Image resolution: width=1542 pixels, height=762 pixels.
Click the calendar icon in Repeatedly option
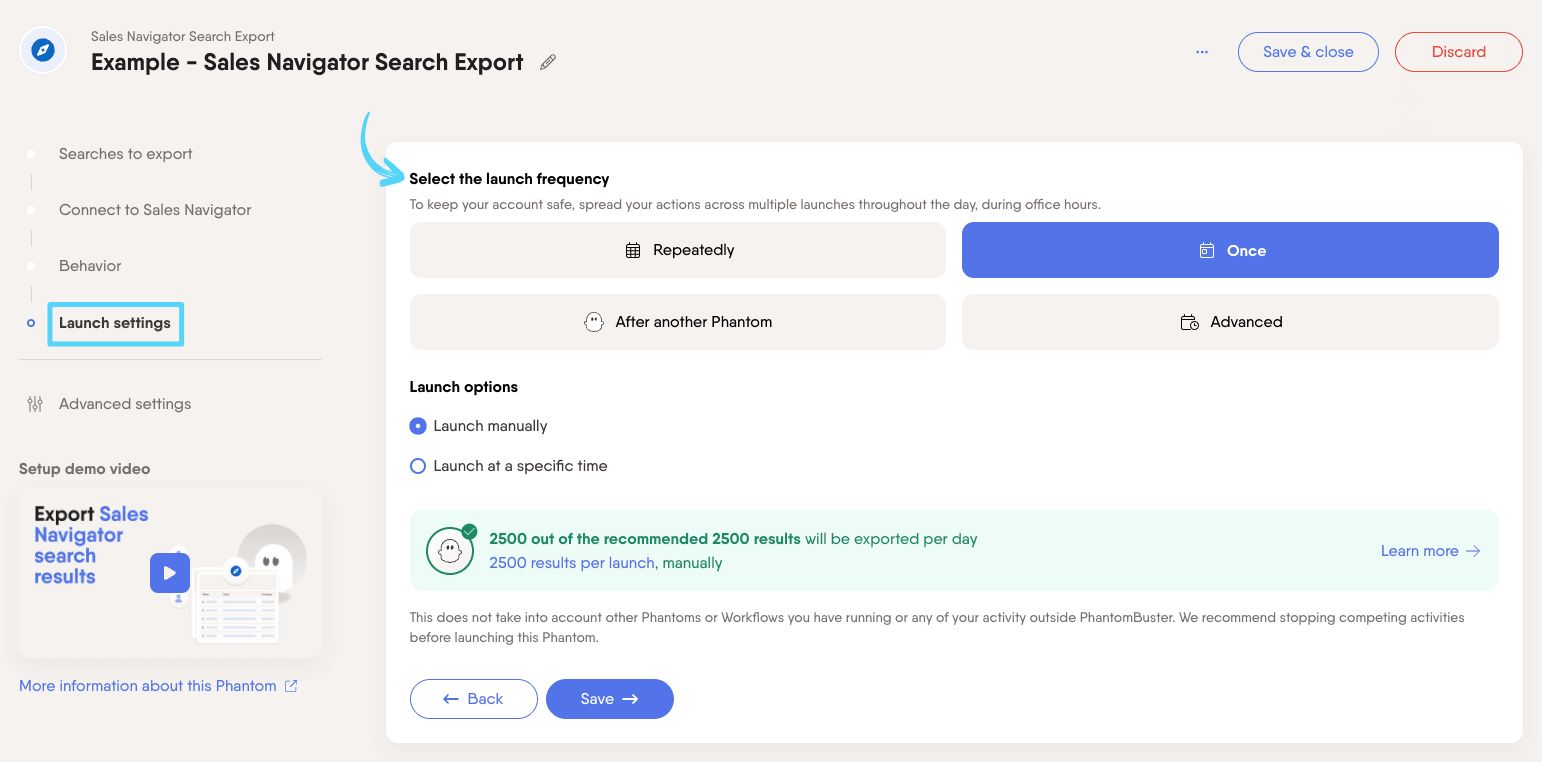633,250
